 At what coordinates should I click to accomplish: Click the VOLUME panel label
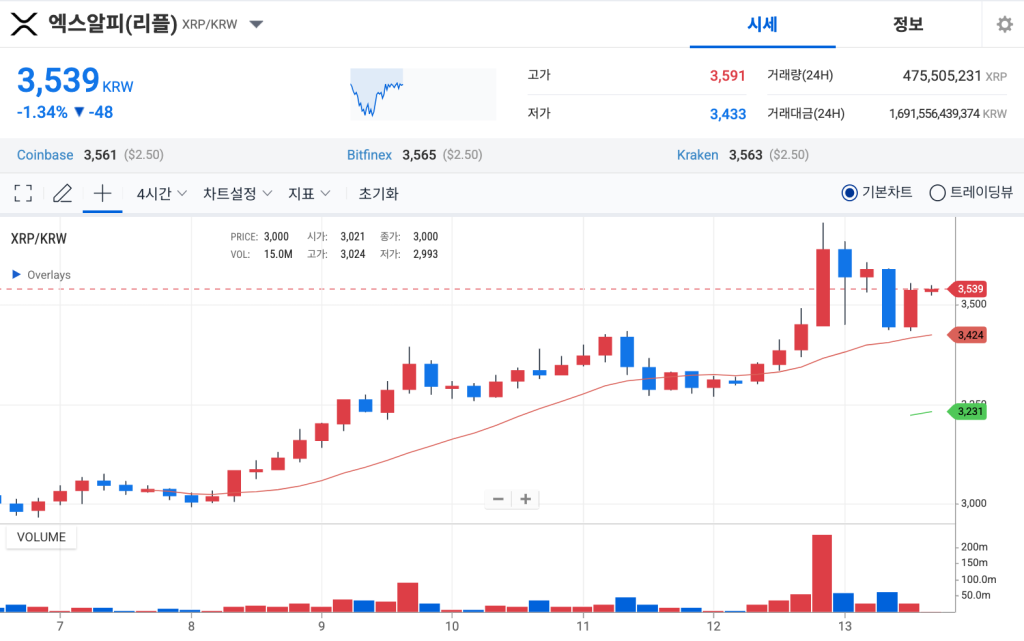point(41,537)
